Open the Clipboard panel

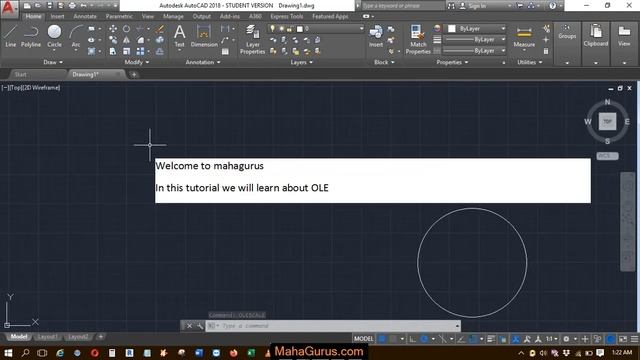pyautogui.click(x=596, y=44)
